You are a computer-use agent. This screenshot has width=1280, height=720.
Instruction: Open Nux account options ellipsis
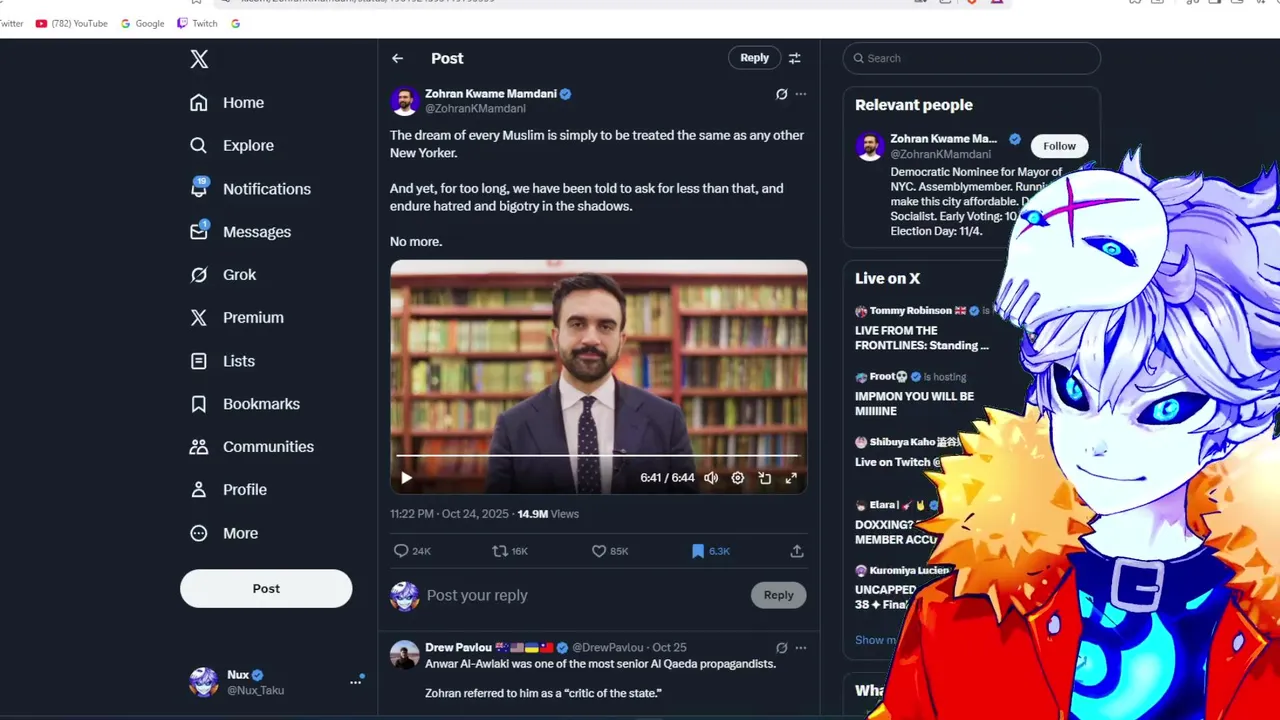(355, 682)
